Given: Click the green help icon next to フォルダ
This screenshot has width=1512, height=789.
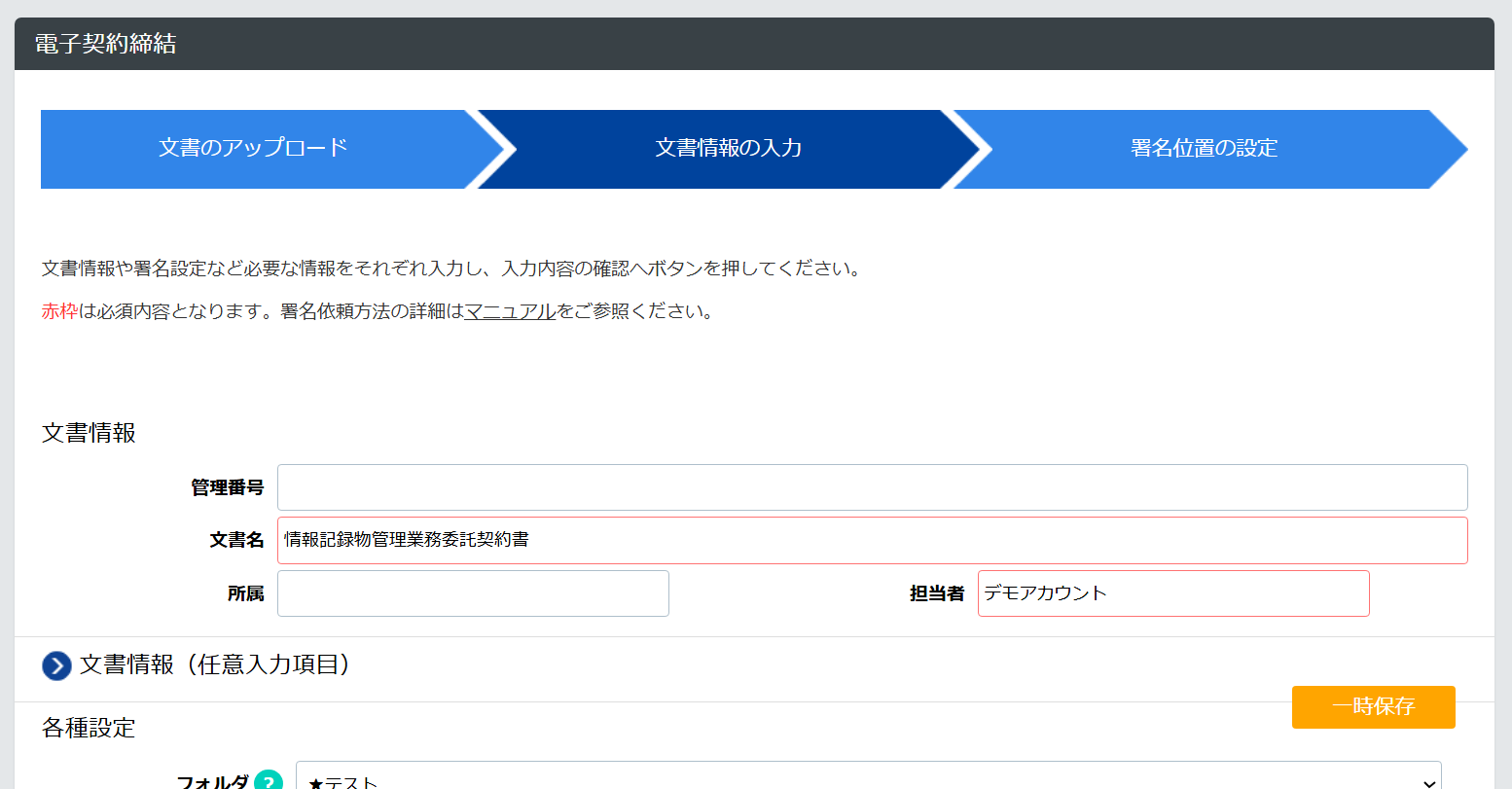Looking at the screenshot, I should [269, 780].
